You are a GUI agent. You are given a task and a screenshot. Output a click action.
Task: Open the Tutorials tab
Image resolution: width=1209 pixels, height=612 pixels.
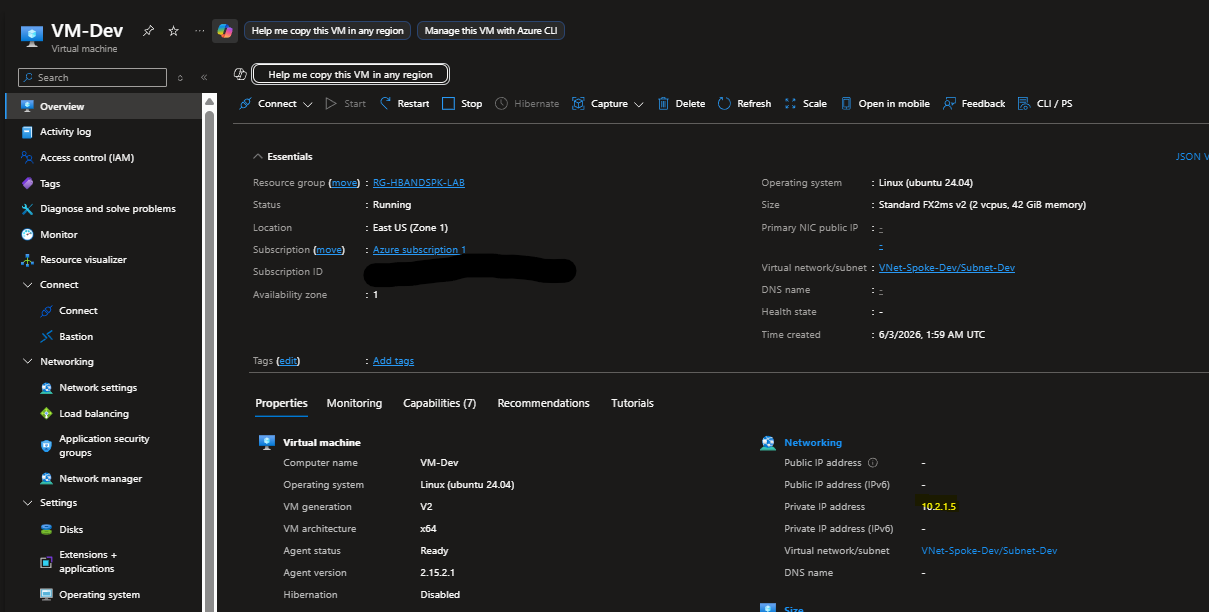point(632,403)
